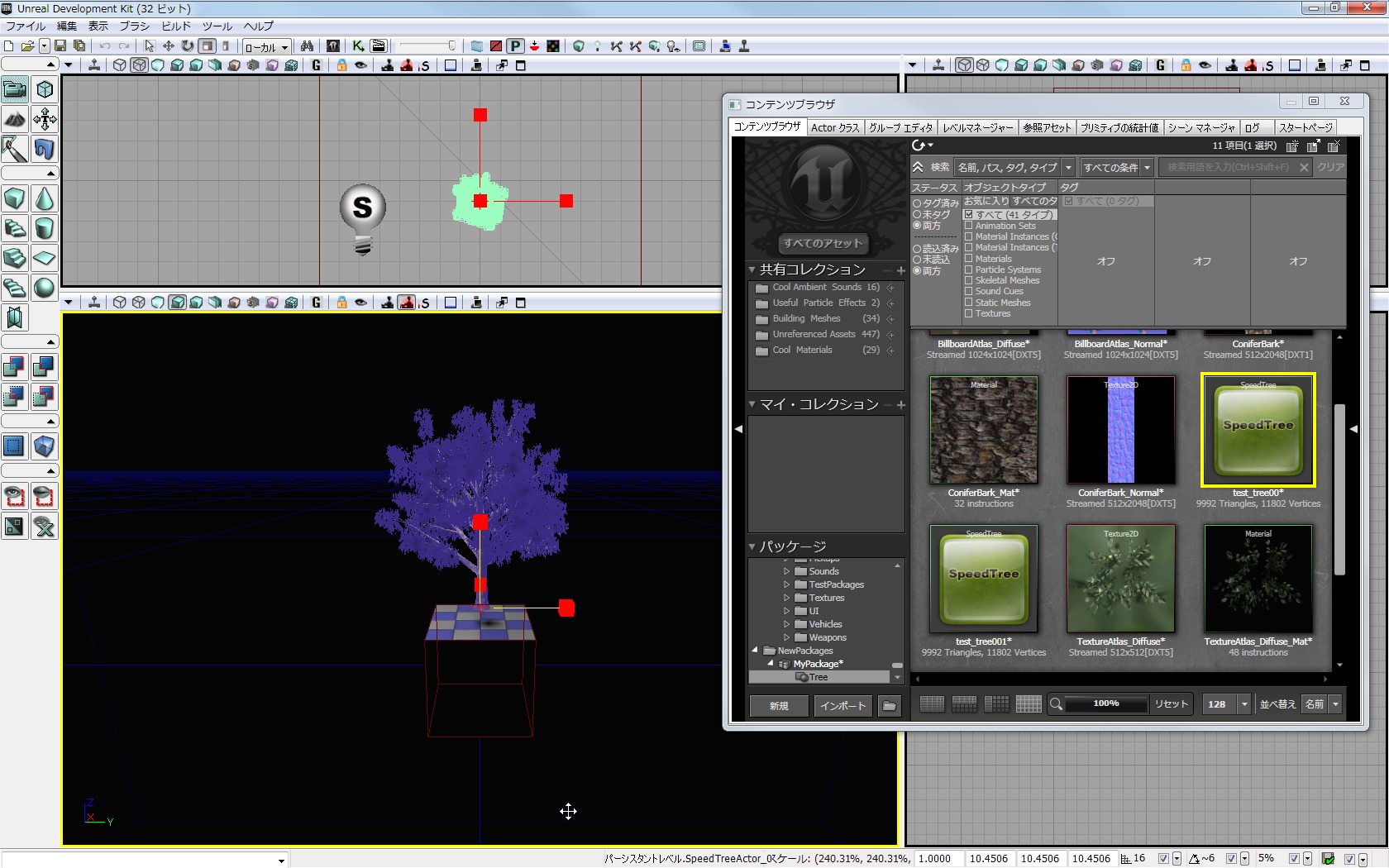Expand the Textures package folder
1389x868 pixels.
point(786,598)
